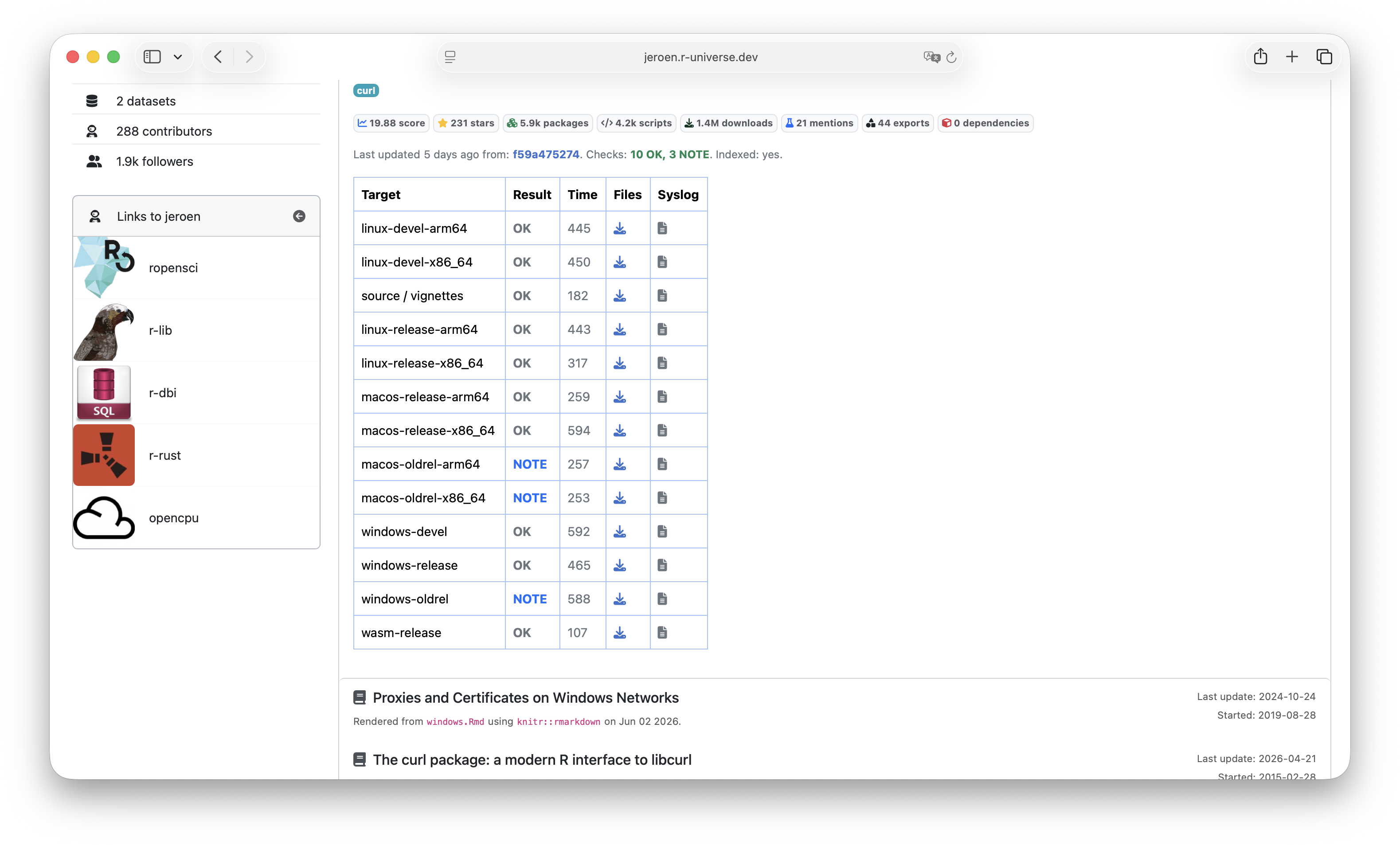Screen dimensions: 1400x845
Task: Open the 2 datasets sidebar item
Action: point(196,101)
